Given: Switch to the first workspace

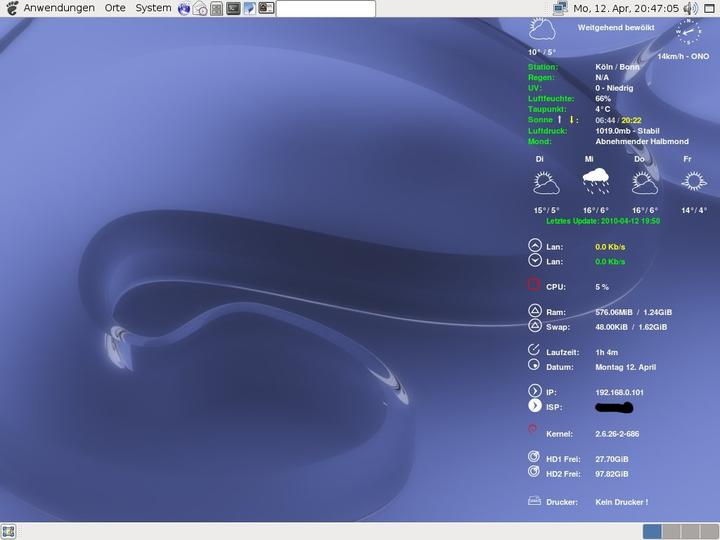Looking at the screenshot, I should [x=652, y=532].
